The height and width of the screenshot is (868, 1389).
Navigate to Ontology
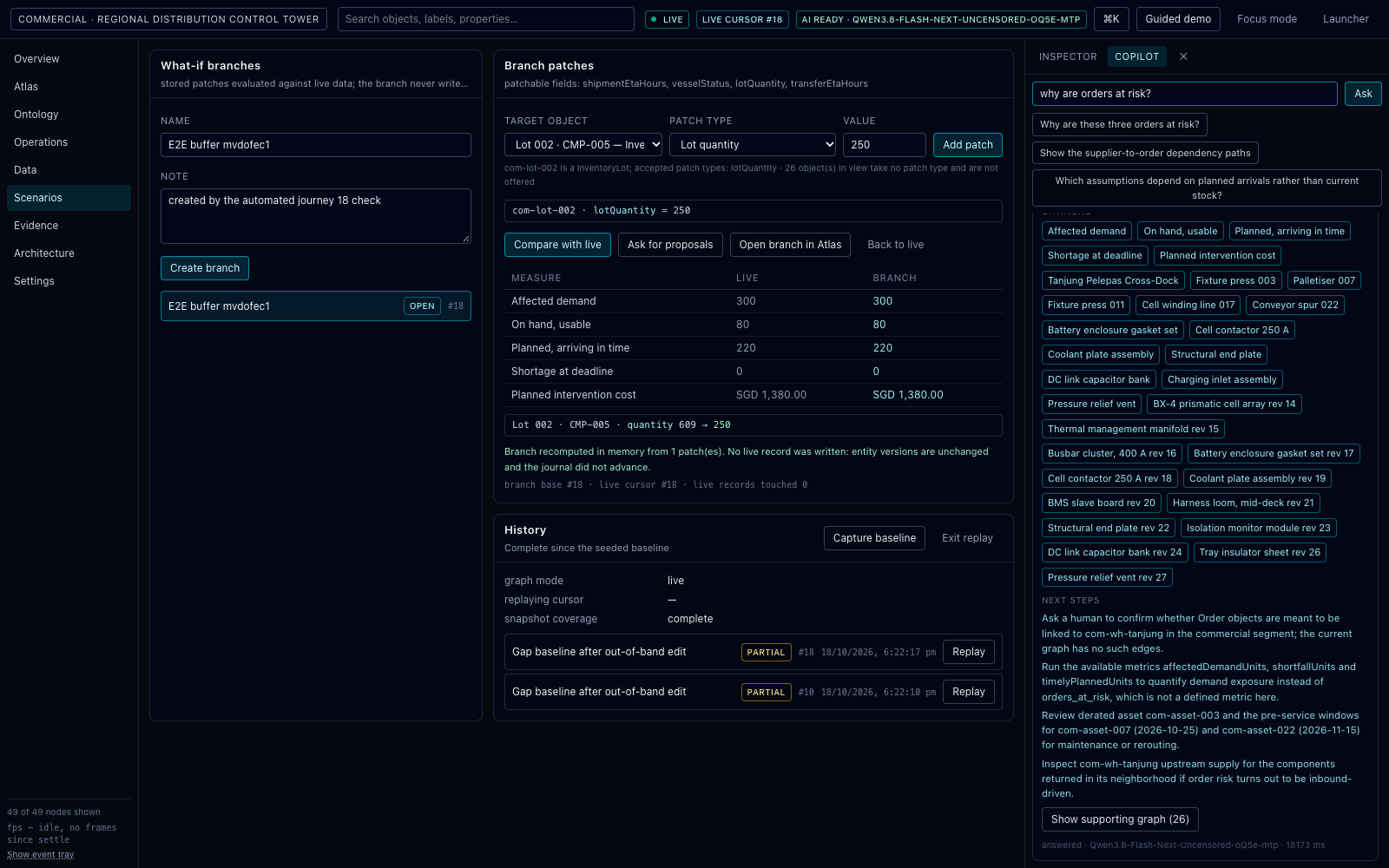pyautogui.click(x=69, y=115)
